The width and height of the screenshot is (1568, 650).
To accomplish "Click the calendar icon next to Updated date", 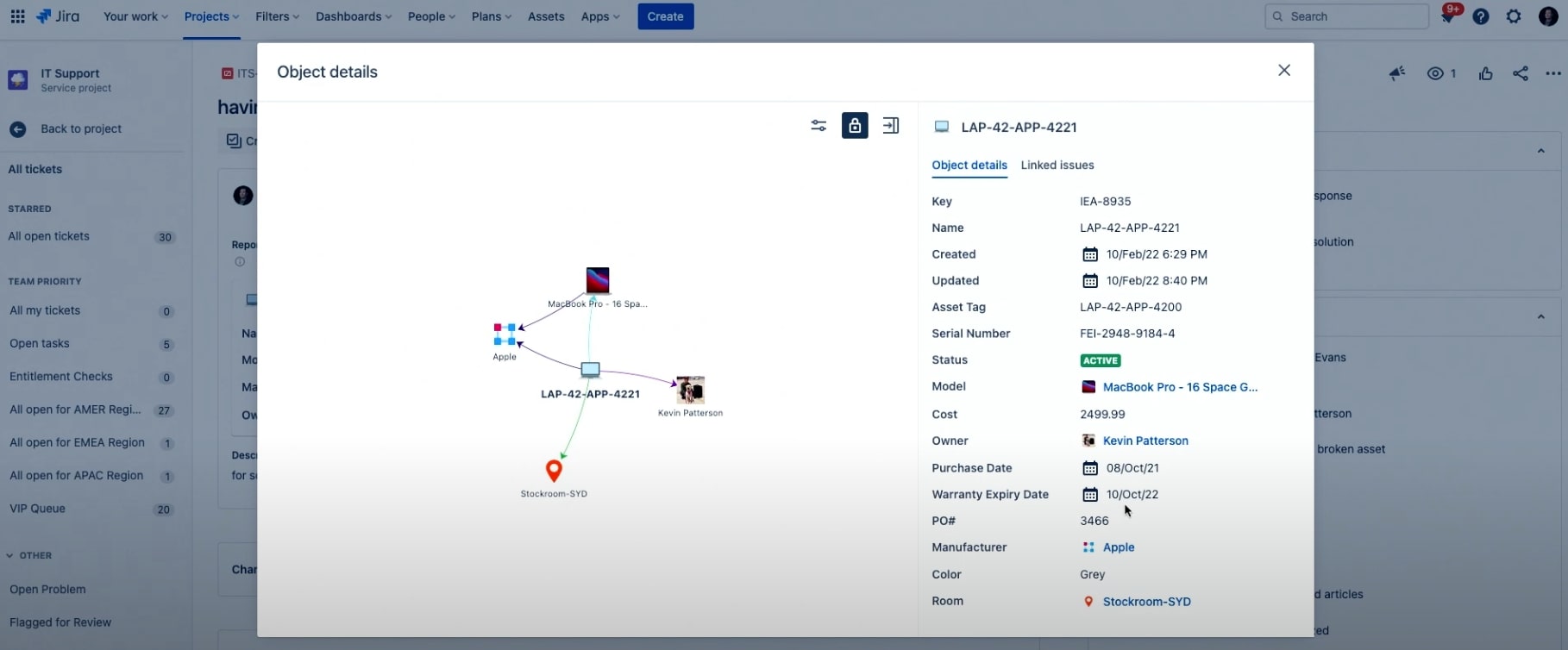I will pos(1090,281).
